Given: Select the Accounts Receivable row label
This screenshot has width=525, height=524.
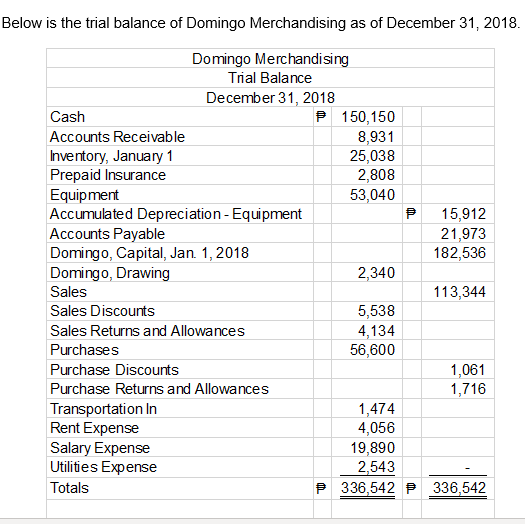Looking at the screenshot, I should coord(117,137).
